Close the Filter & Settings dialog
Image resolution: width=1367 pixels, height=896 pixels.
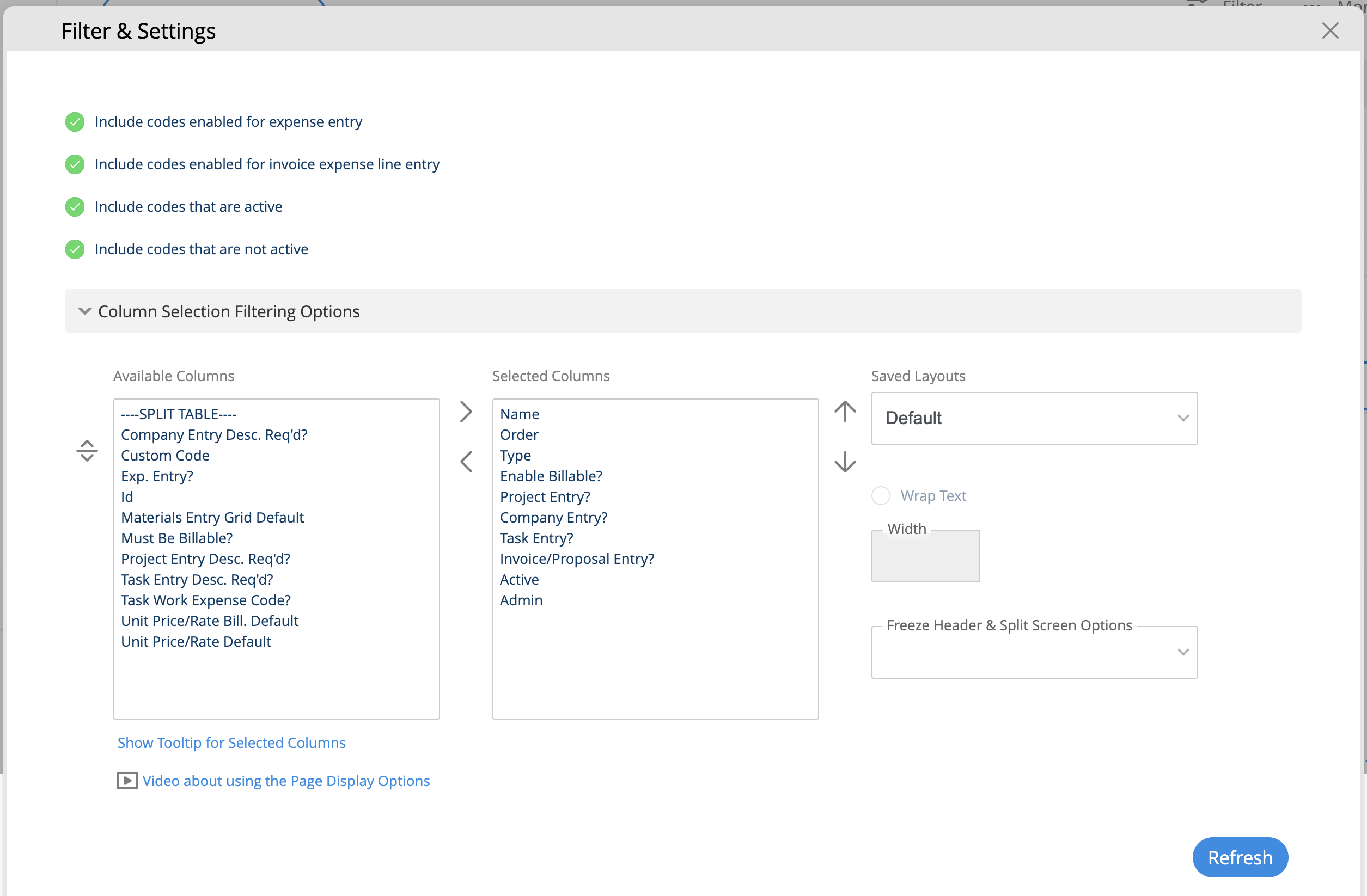[x=1329, y=31]
